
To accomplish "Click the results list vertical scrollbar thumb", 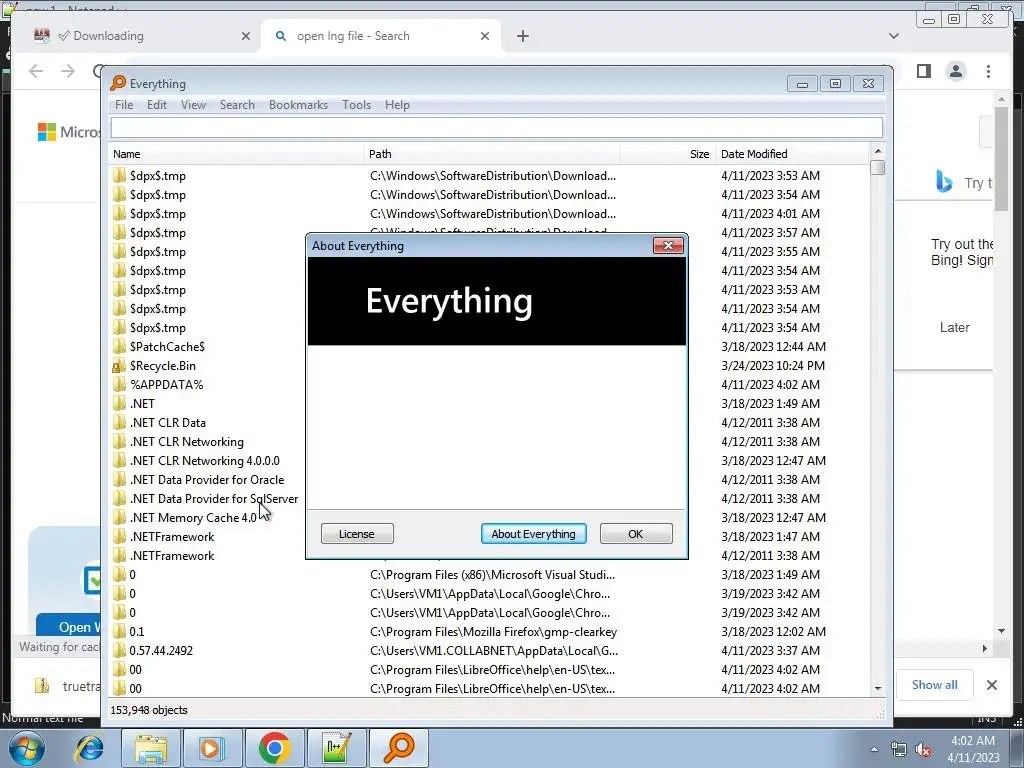I will coord(878,168).
